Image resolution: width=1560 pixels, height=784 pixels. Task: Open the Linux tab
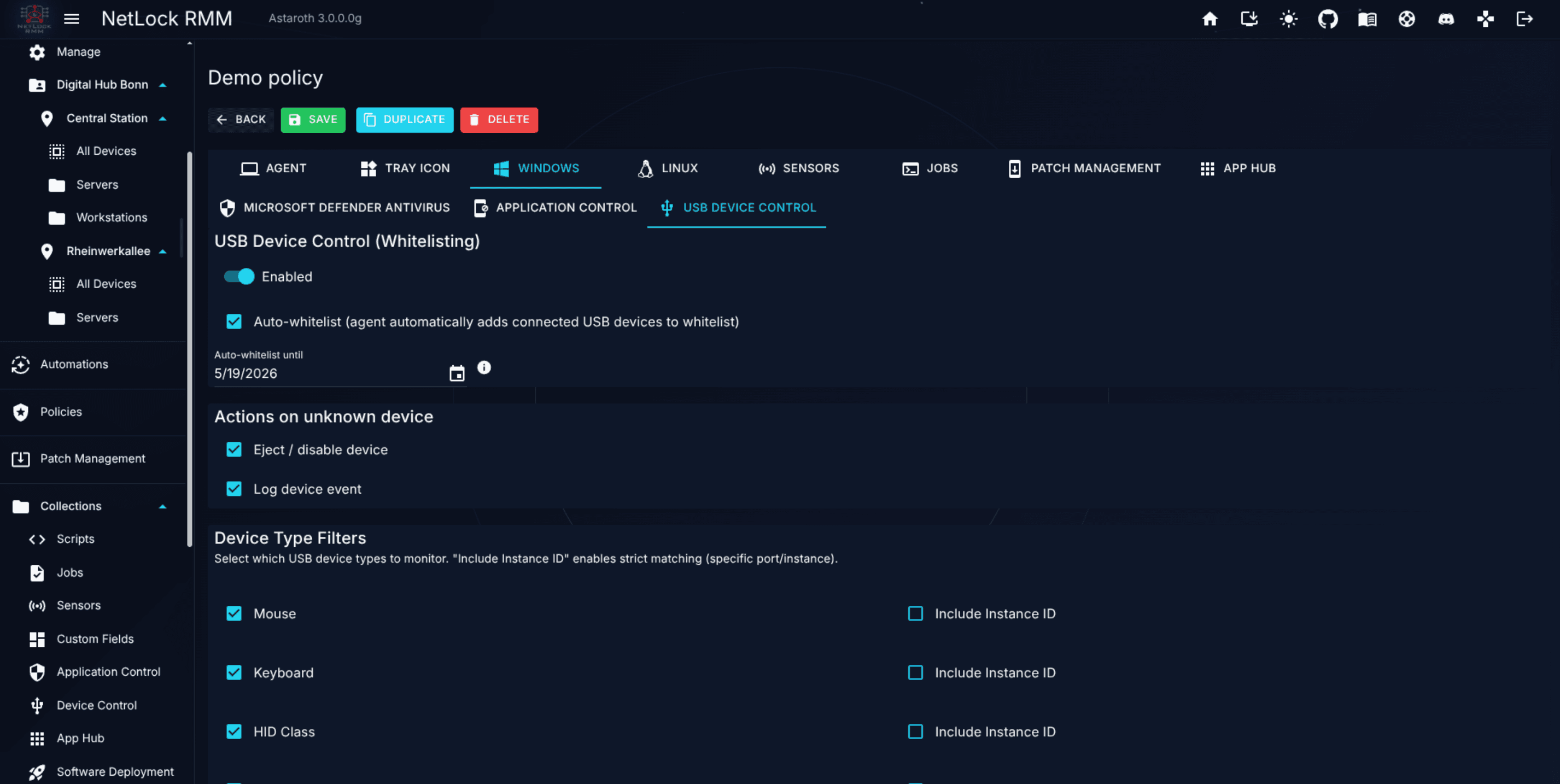pyautogui.click(x=667, y=168)
